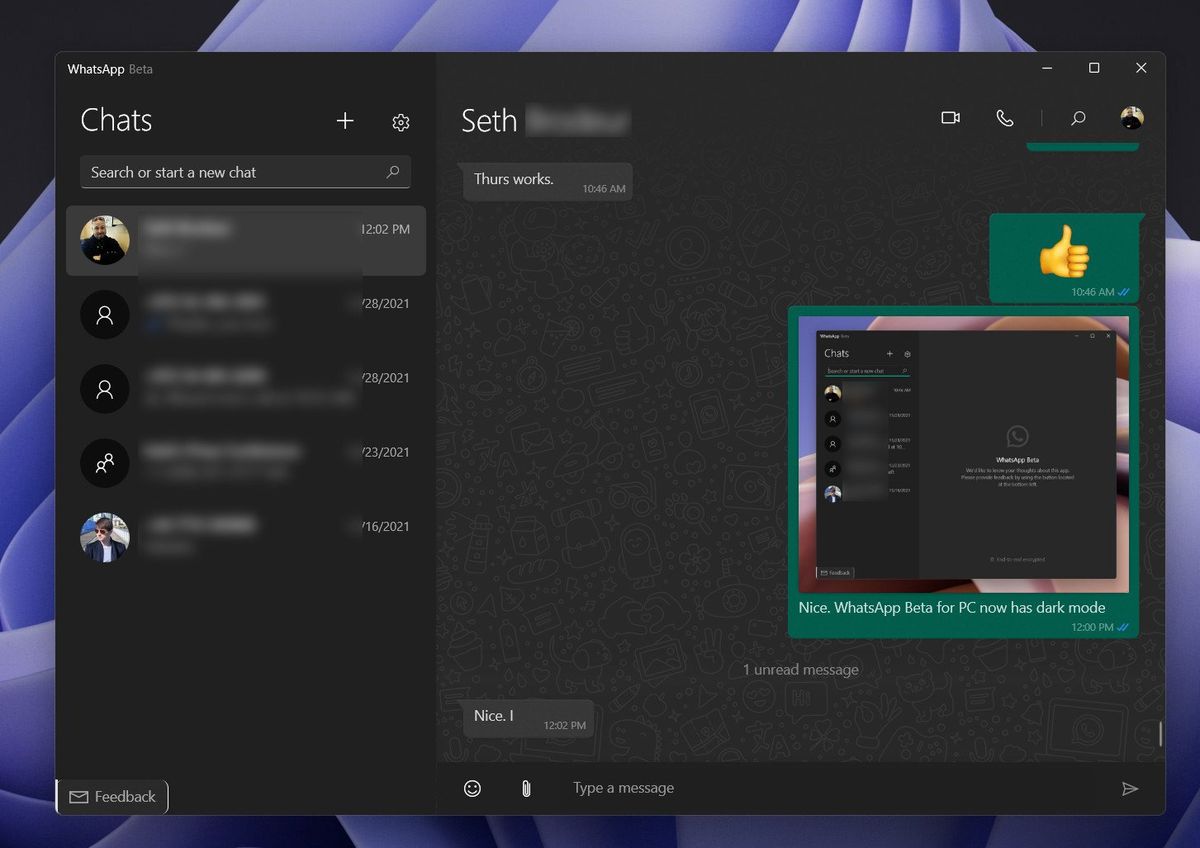
Task: Start a voice call with Seth
Action: [x=1005, y=118]
